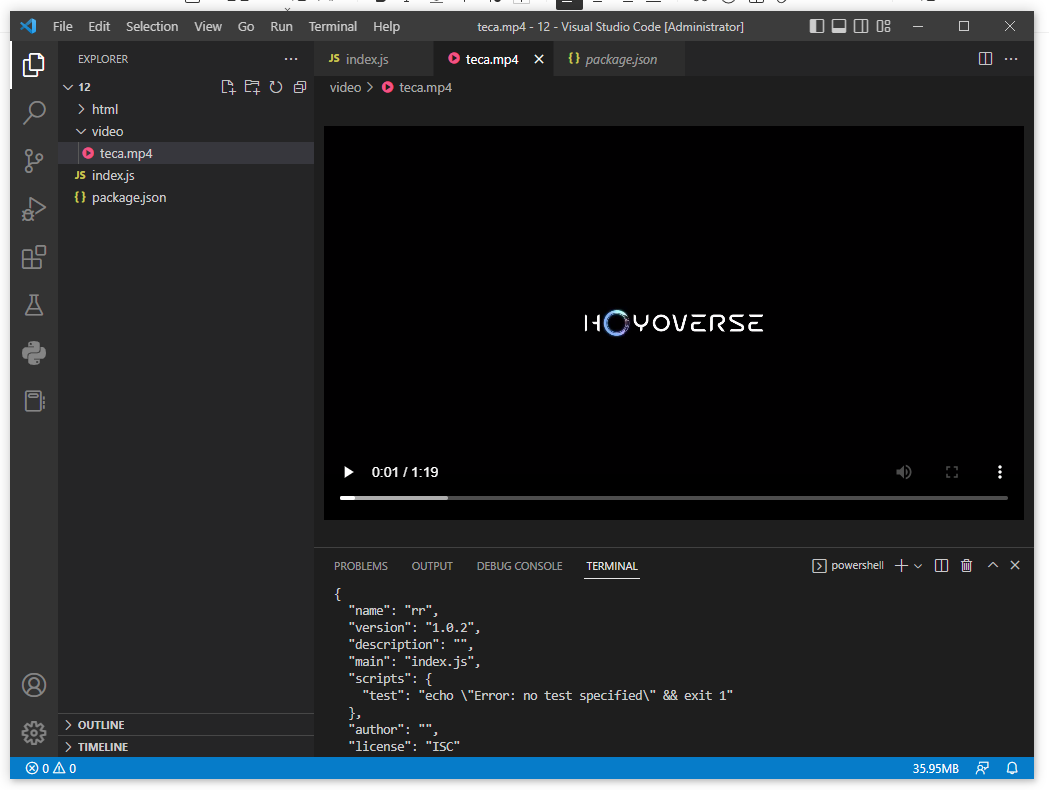Image resolution: width=1049 pixels, height=790 pixels.
Task: Toggle secondary side bar visibility
Action: click(861, 26)
